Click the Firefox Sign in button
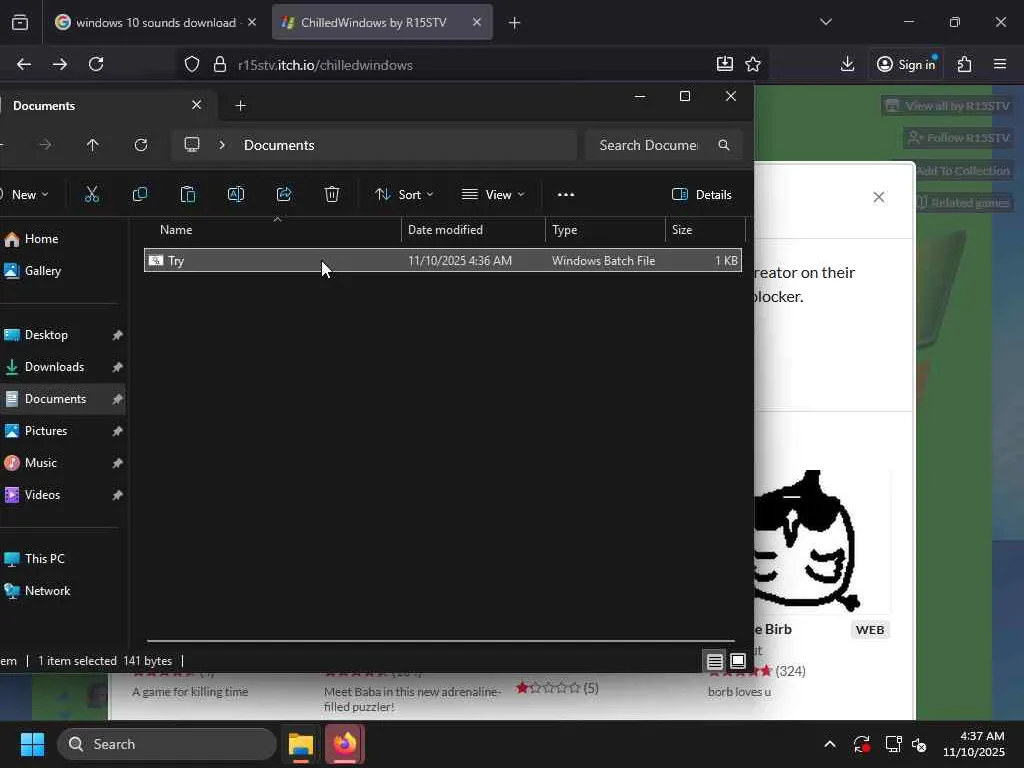This screenshot has width=1024, height=768. (x=906, y=64)
